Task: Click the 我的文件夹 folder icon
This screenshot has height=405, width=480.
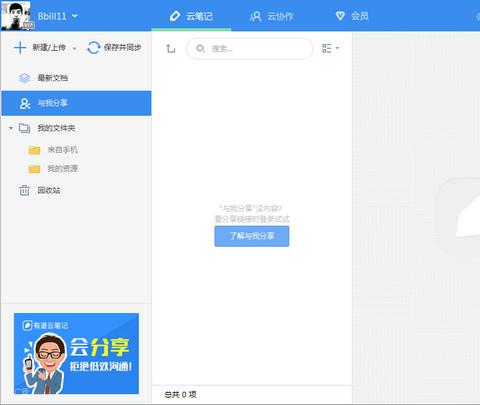Action: (x=24, y=128)
